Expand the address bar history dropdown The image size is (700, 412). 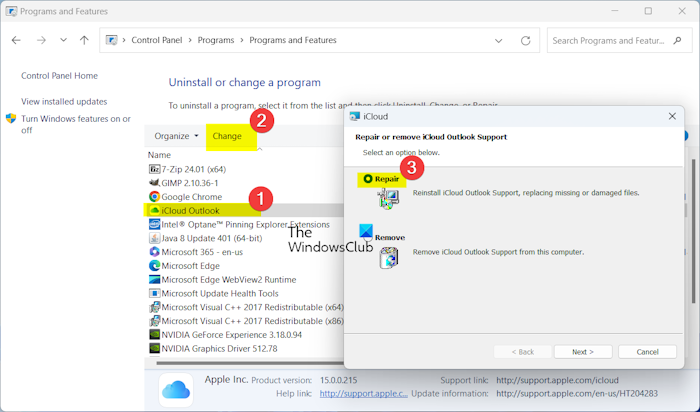[x=498, y=41]
